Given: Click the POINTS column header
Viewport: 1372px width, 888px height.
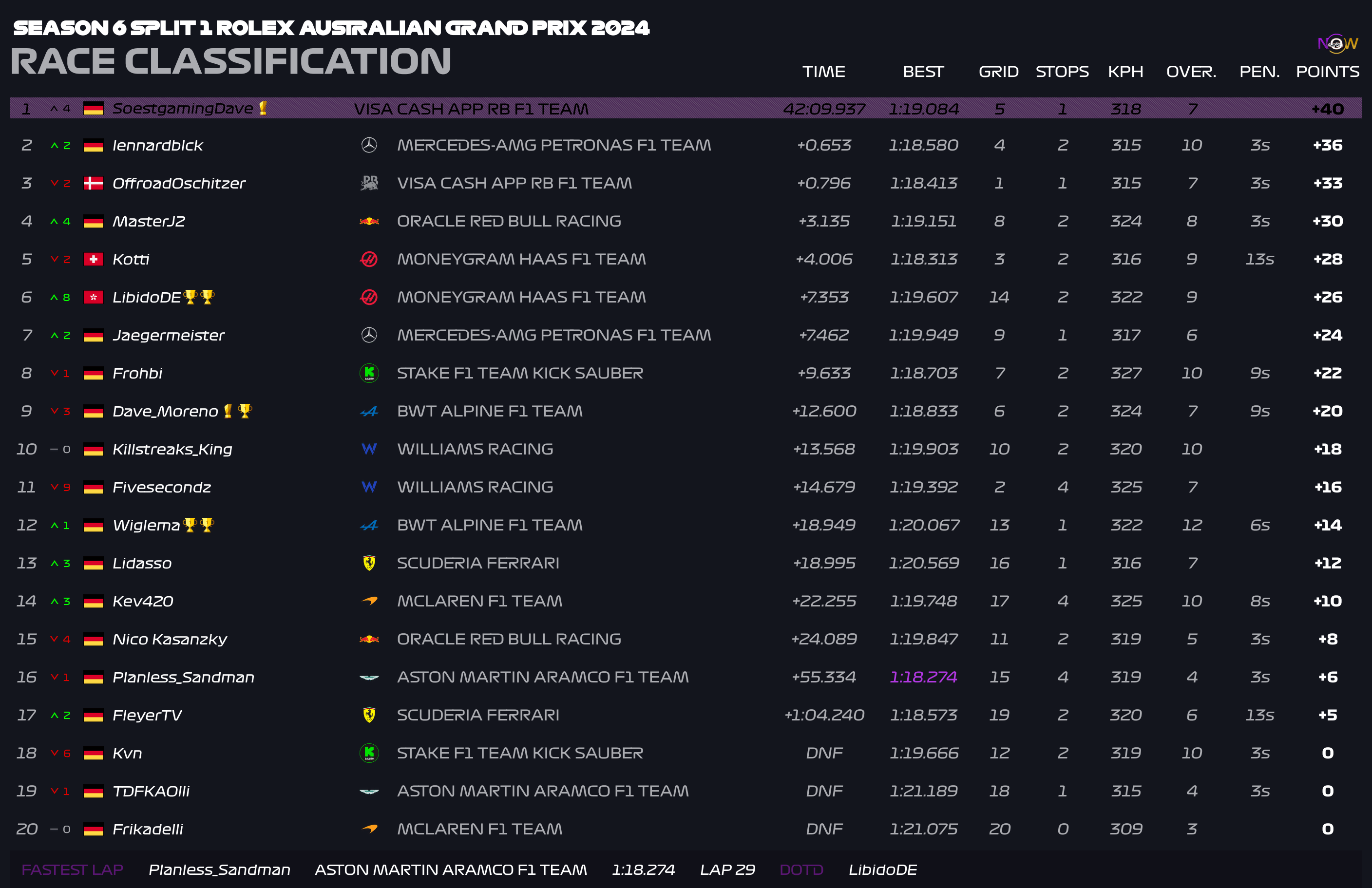Looking at the screenshot, I should 1328,72.
